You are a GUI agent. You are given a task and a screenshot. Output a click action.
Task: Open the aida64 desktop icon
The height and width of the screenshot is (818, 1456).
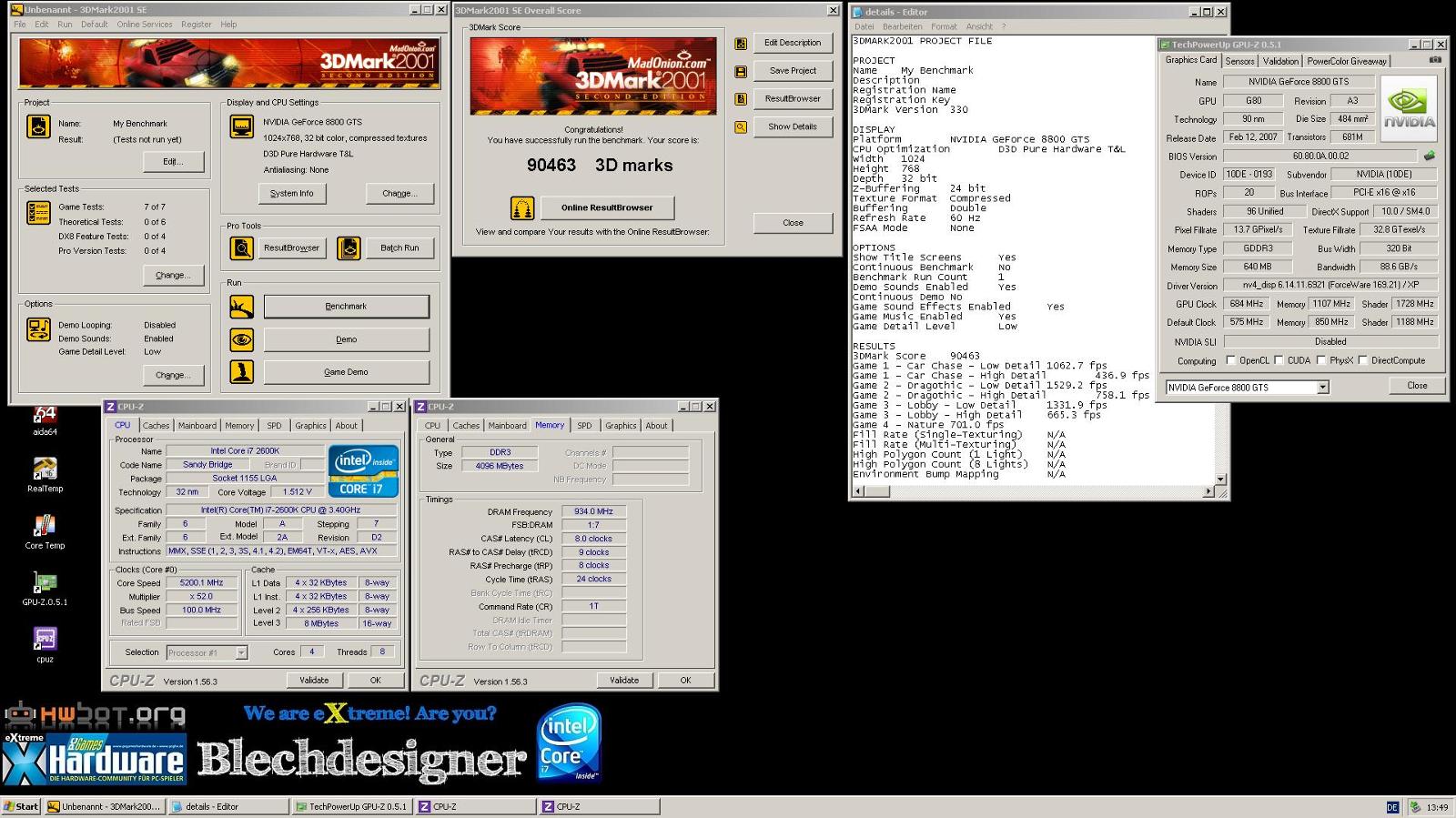pyautogui.click(x=45, y=420)
